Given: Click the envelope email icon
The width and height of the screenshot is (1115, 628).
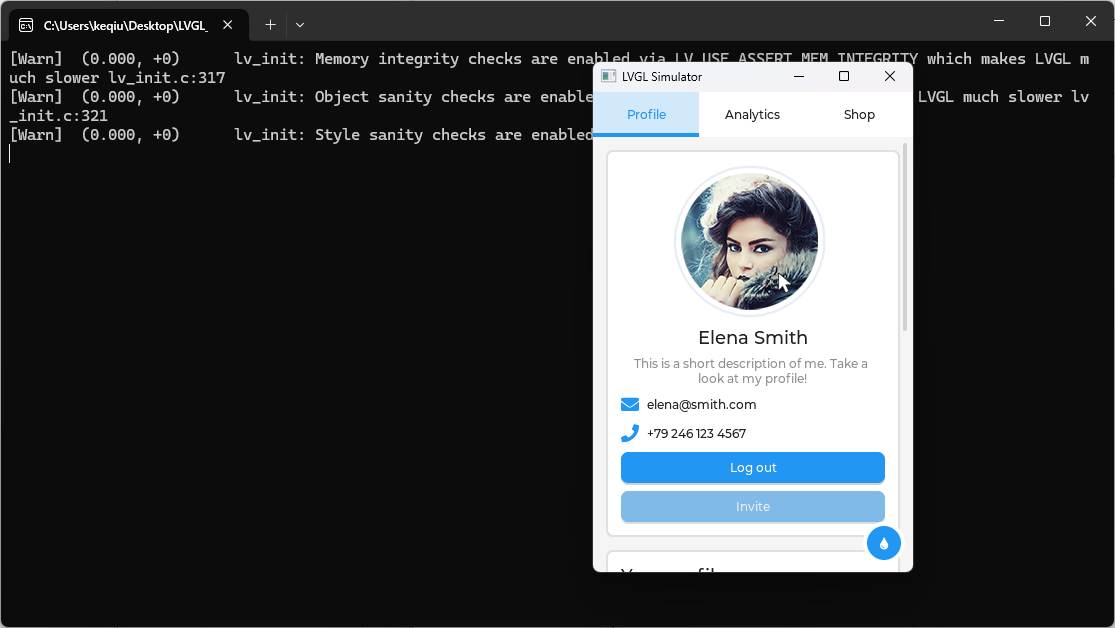Looking at the screenshot, I should pos(630,405).
